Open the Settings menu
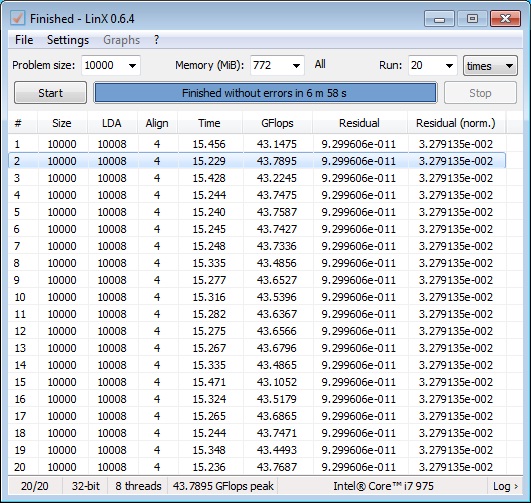Screen dimensions: 531x503 pos(68,40)
